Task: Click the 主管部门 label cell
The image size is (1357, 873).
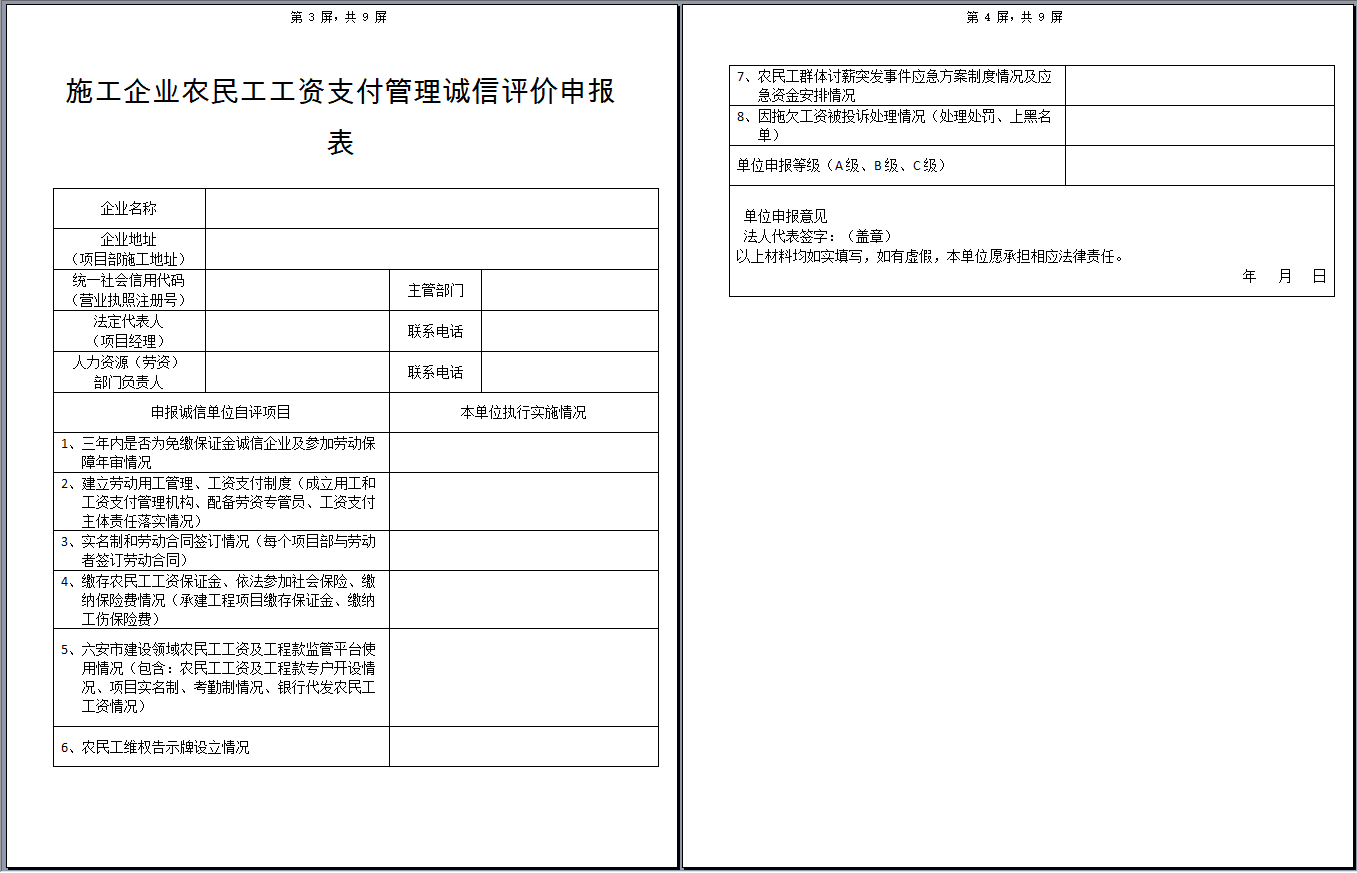Action: click(435, 290)
